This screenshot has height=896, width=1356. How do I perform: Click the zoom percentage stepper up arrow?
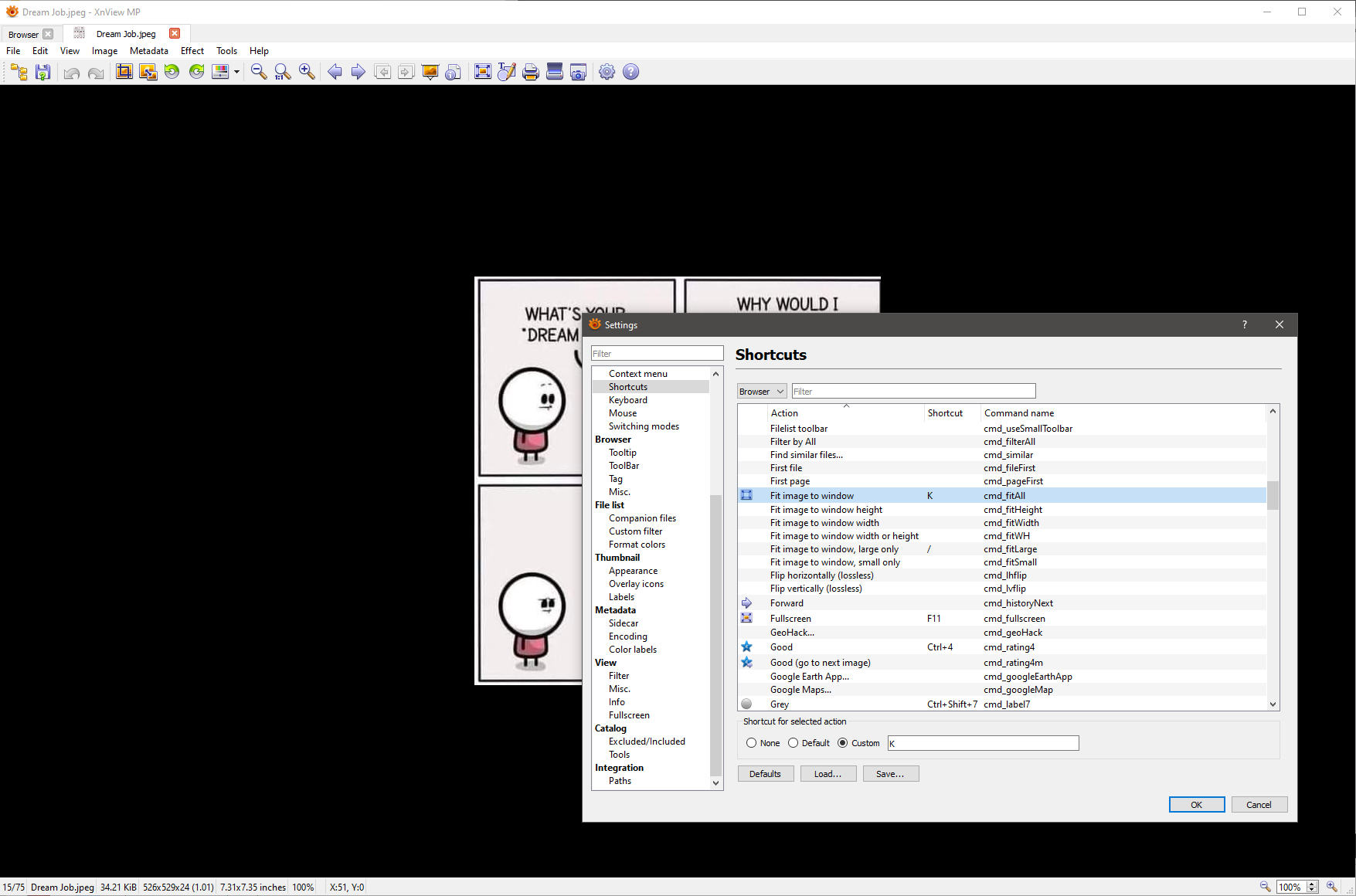click(x=1311, y=884)
